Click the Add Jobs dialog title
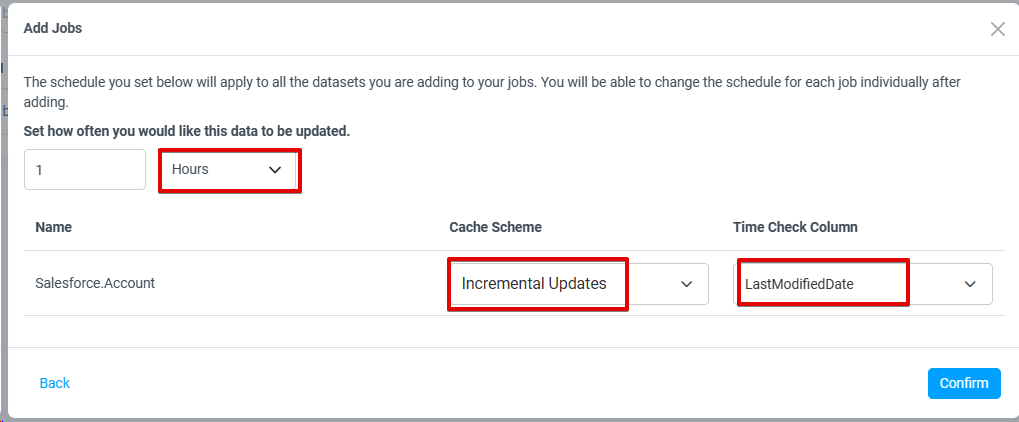Image resolution: width=1019 pixels, height=422 pixels. click(x=52, y=28)
